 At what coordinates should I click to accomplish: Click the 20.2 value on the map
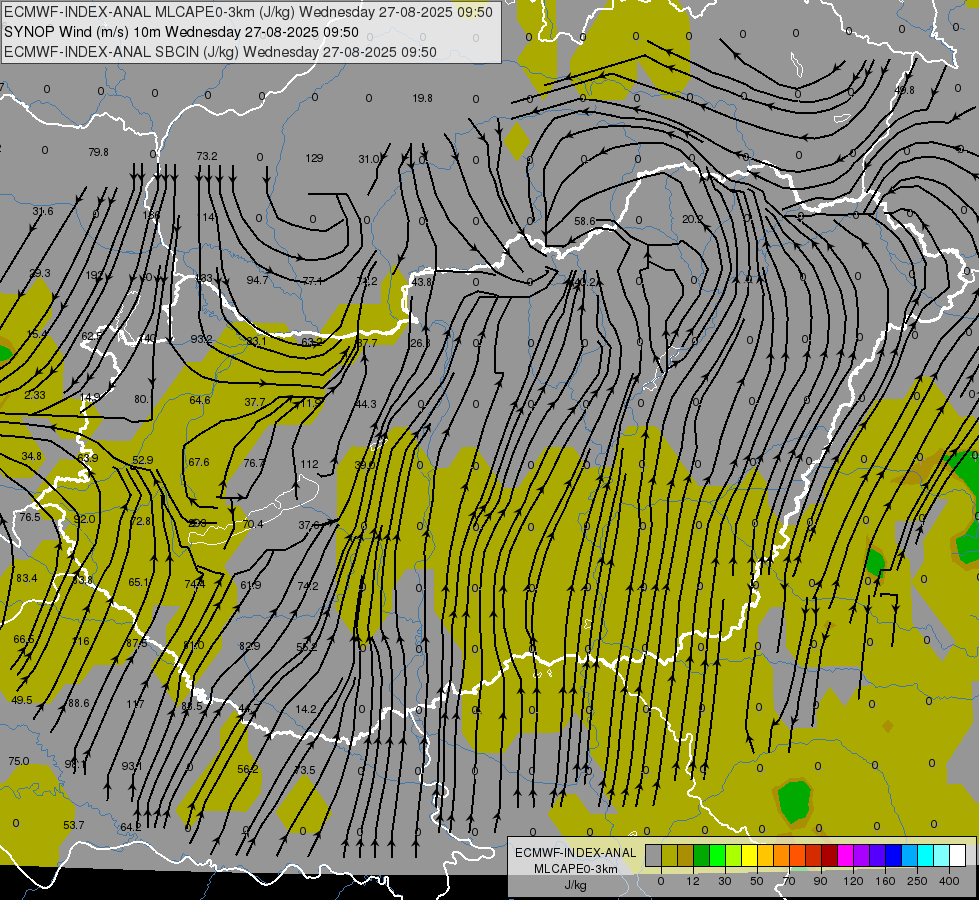coord(692,219)
